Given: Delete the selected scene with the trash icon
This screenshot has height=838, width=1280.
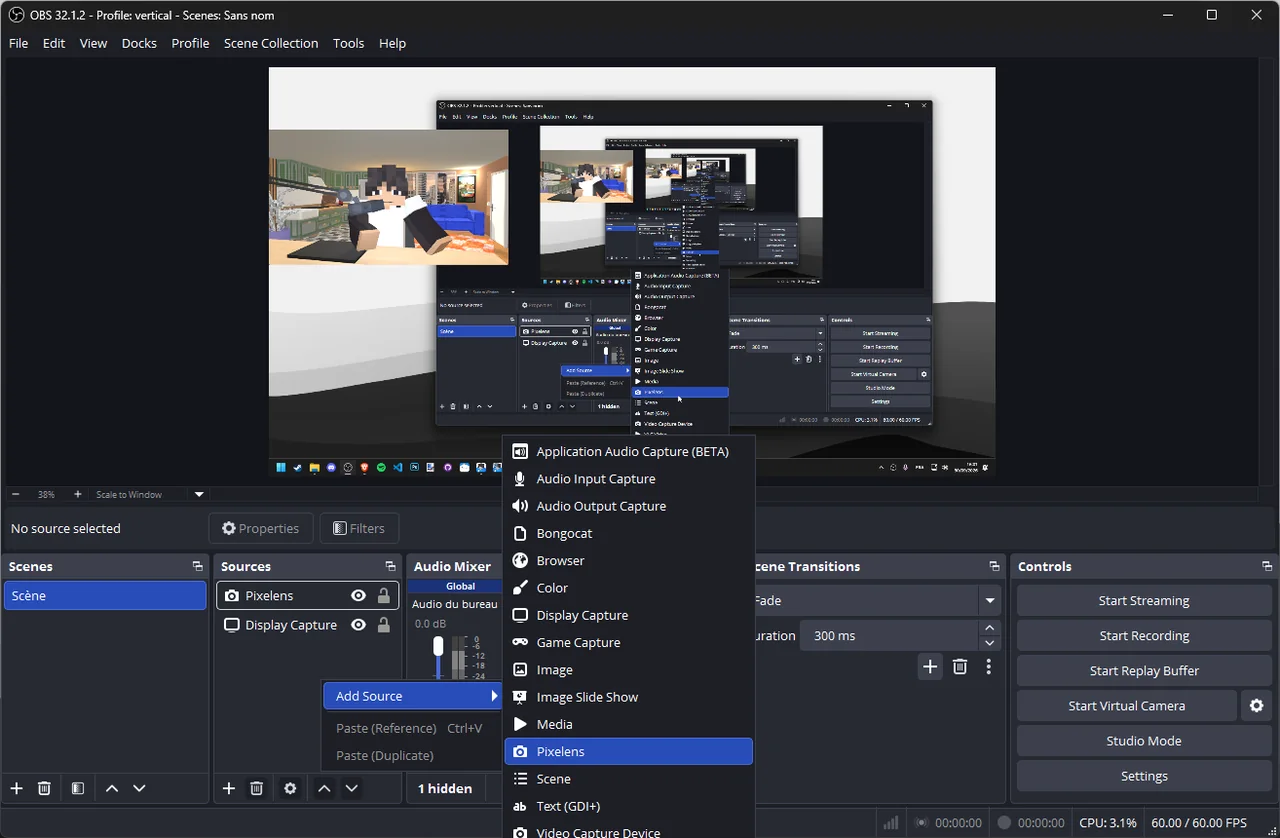Looking at the screenshot, I should tap(44, 788).
